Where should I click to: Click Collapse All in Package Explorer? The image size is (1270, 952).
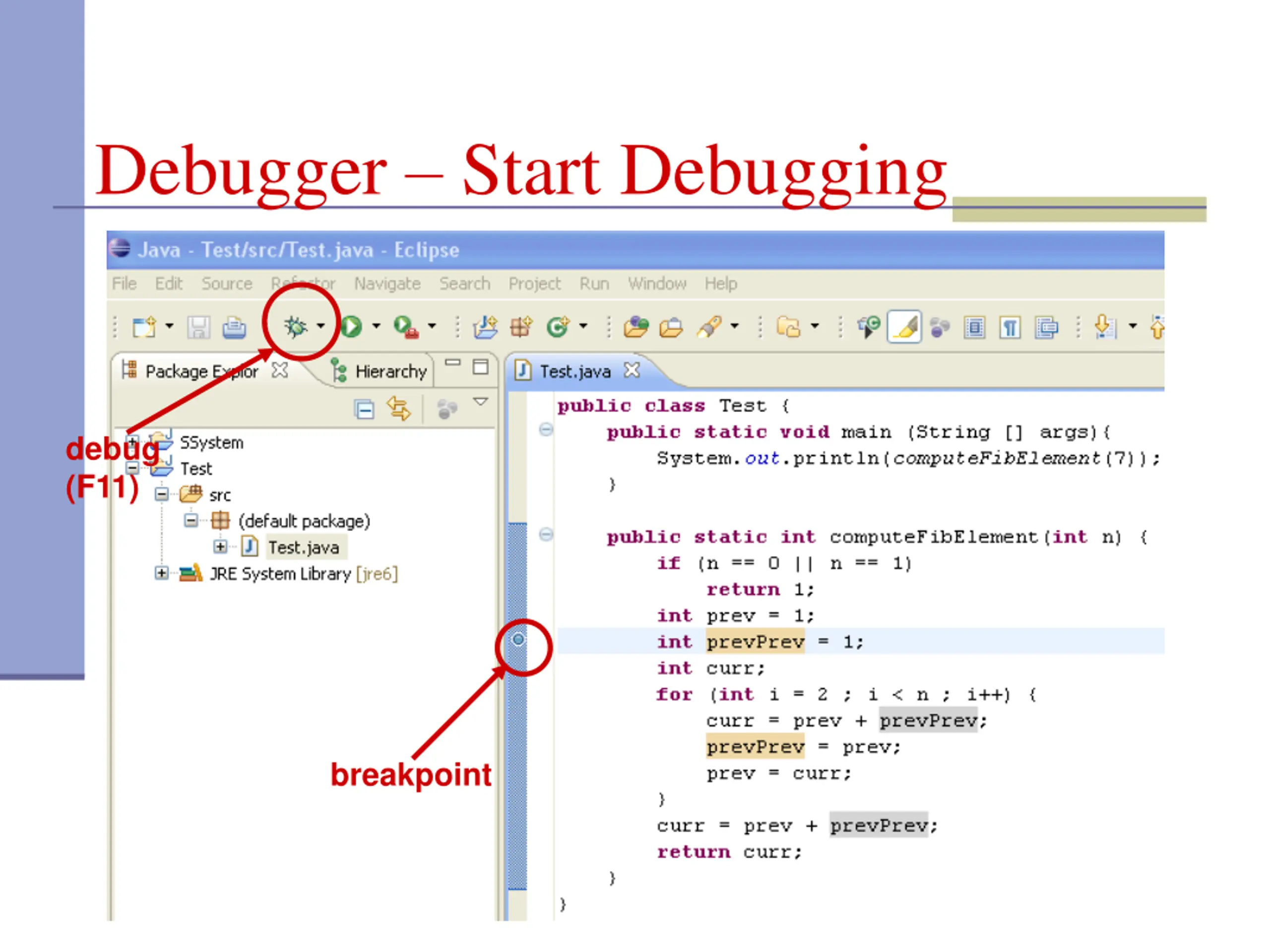coord(365,409)
